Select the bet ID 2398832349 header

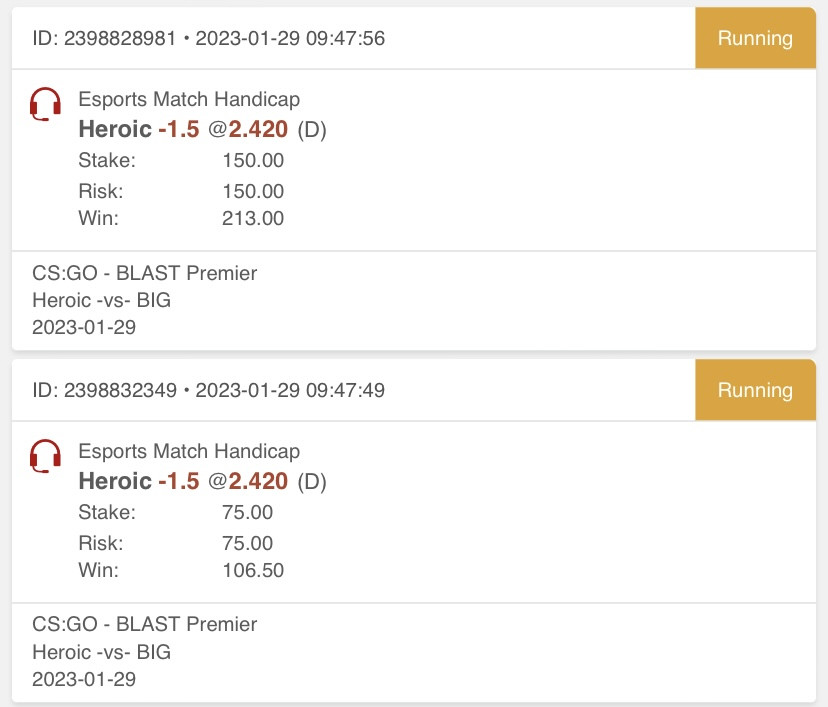tap(209, 391)
